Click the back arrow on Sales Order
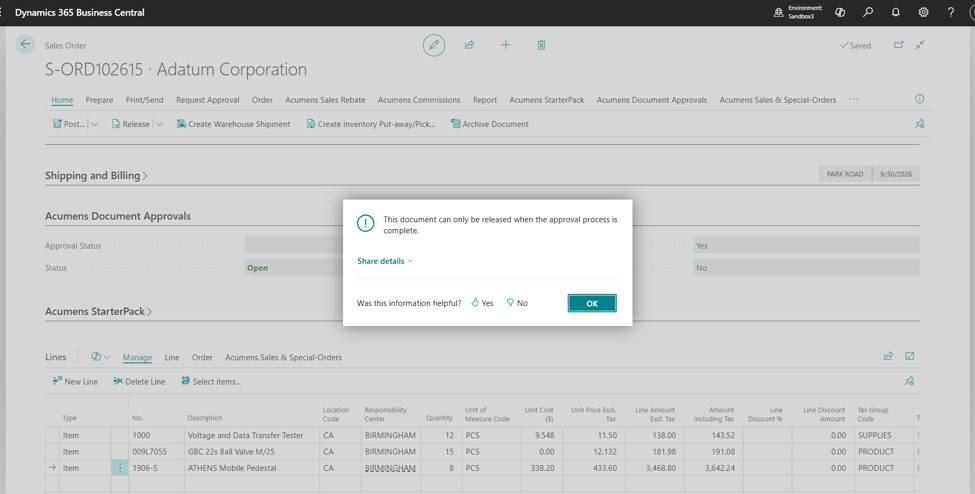 (25, 44)
